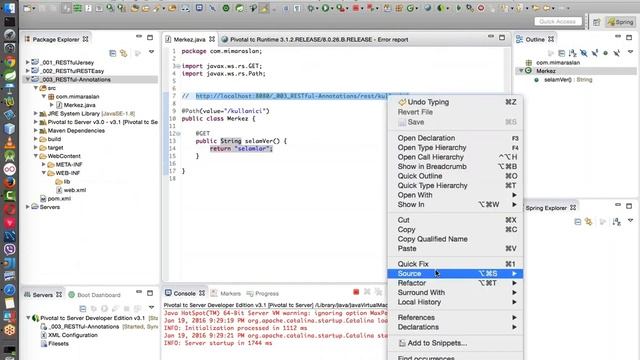
Task: Open the Pivotal tc Runtime Error report tab
Action: (314, 39)
